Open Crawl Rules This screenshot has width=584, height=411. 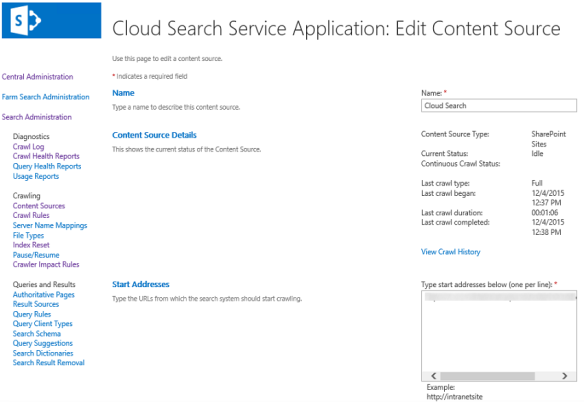click(31, 216)
